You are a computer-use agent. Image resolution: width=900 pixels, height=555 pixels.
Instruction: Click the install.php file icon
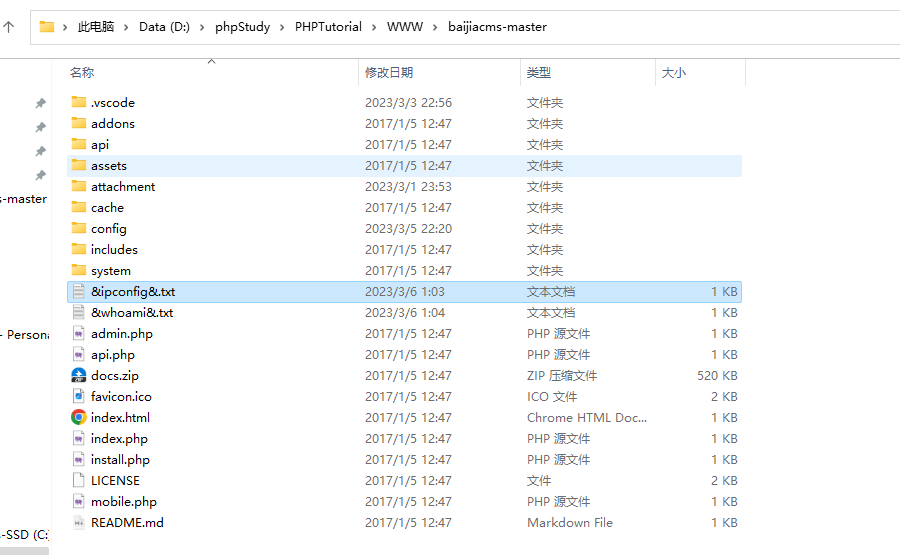[x=79, y=459]
